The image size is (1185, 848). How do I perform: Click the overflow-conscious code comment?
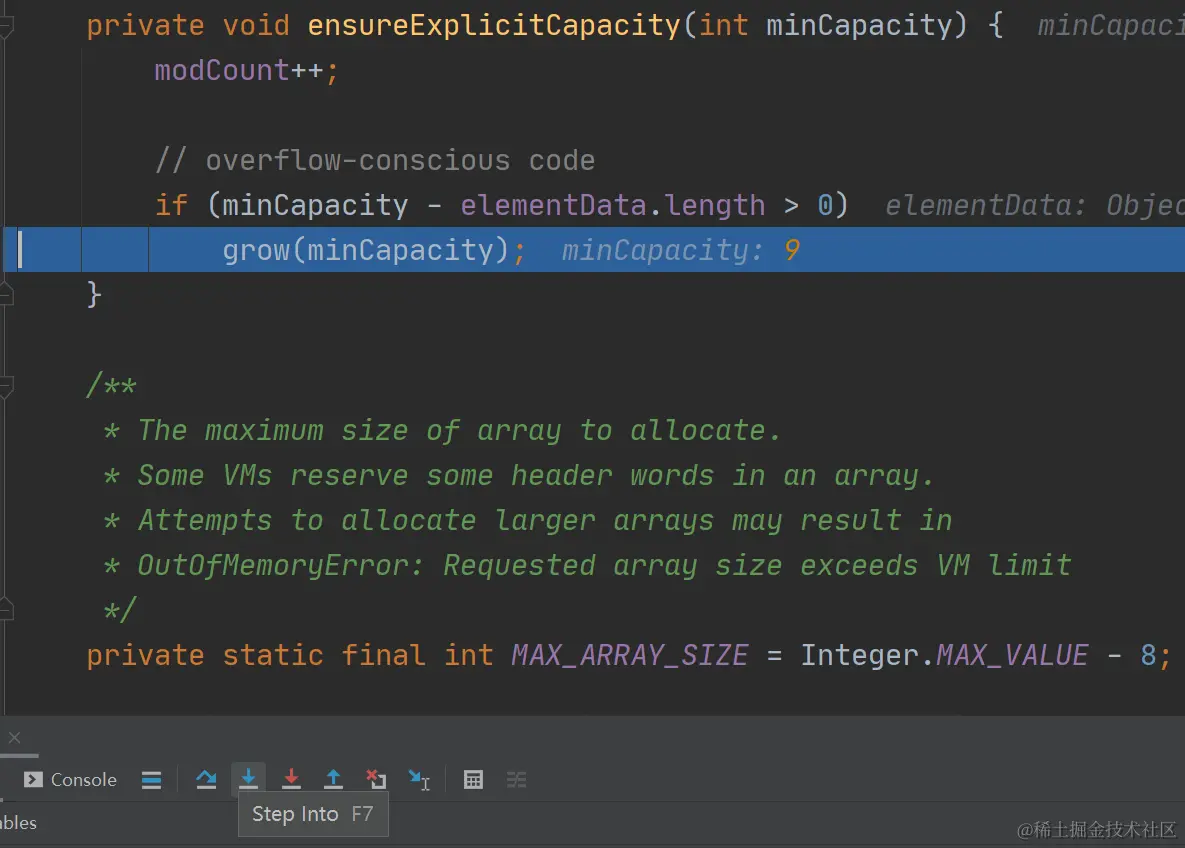[x=375, y=160]
